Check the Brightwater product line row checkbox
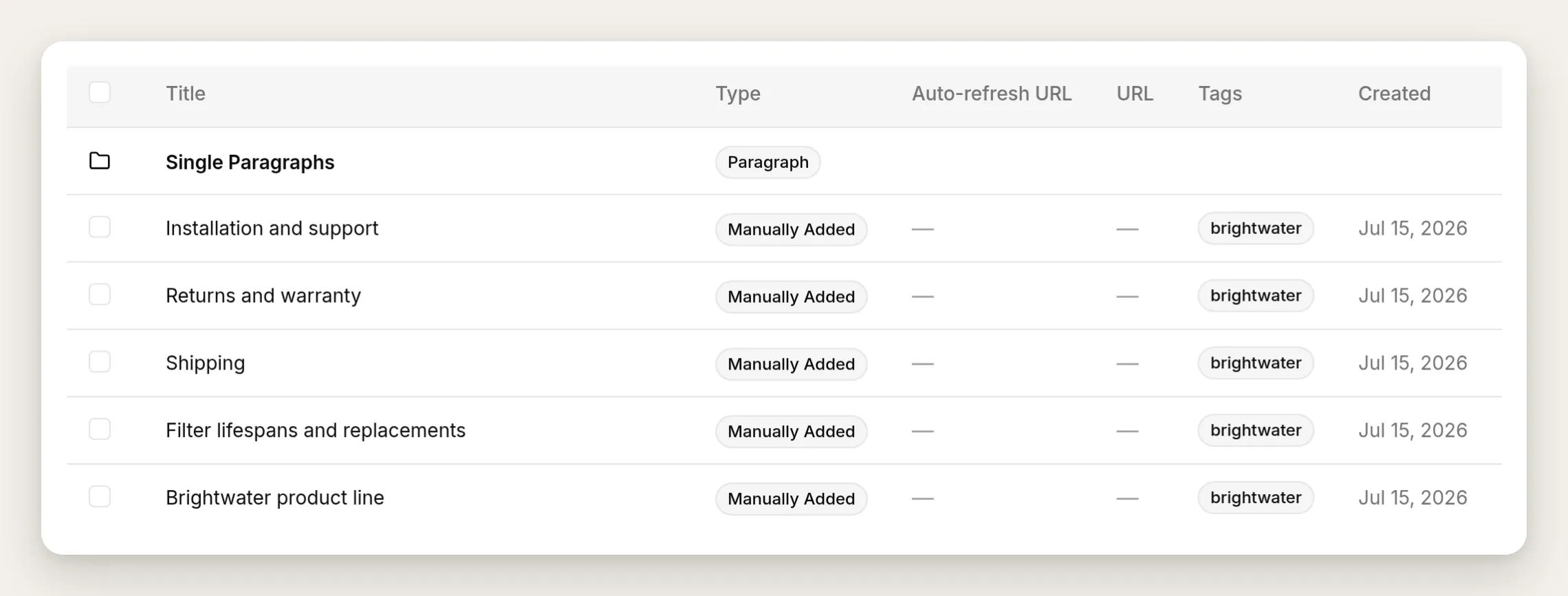The width and height of the screenshot is (1568, 596). tap(100, 497)
